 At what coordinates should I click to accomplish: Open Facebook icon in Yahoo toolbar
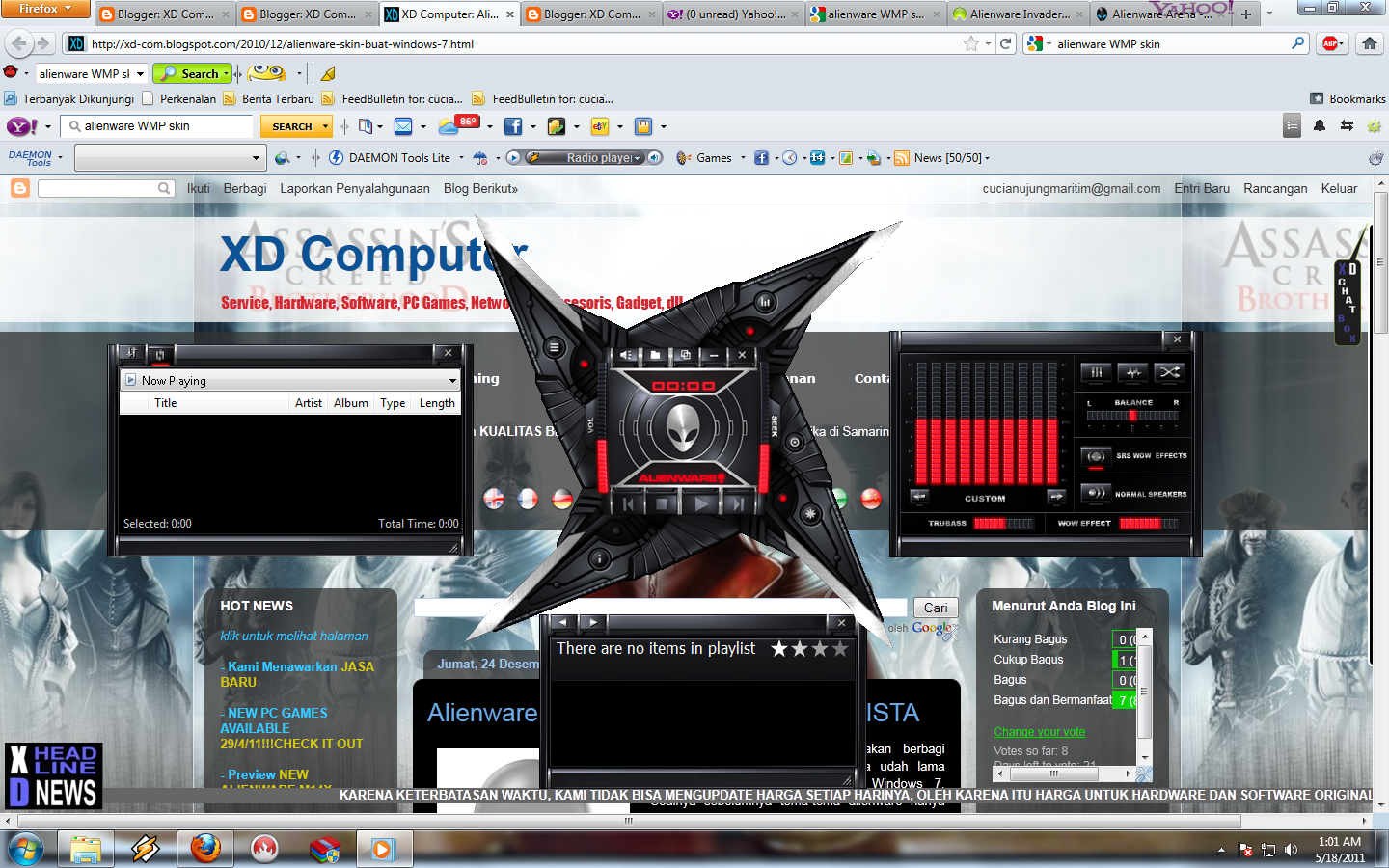point(513,126)
